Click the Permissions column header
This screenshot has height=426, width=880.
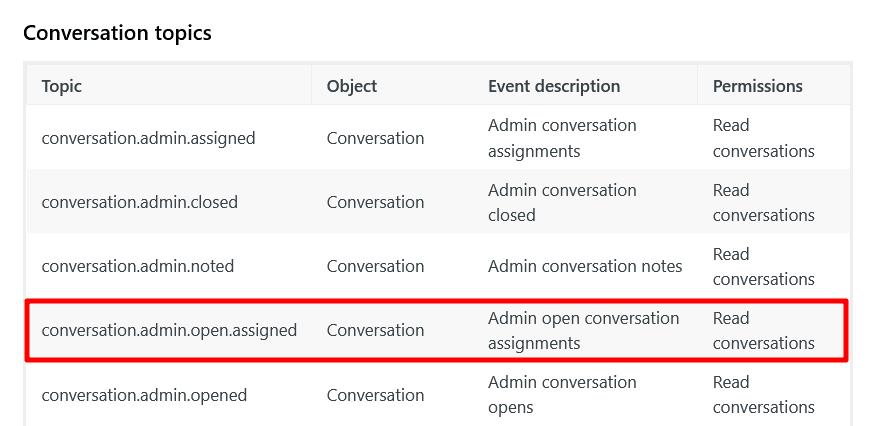point(757,86)
